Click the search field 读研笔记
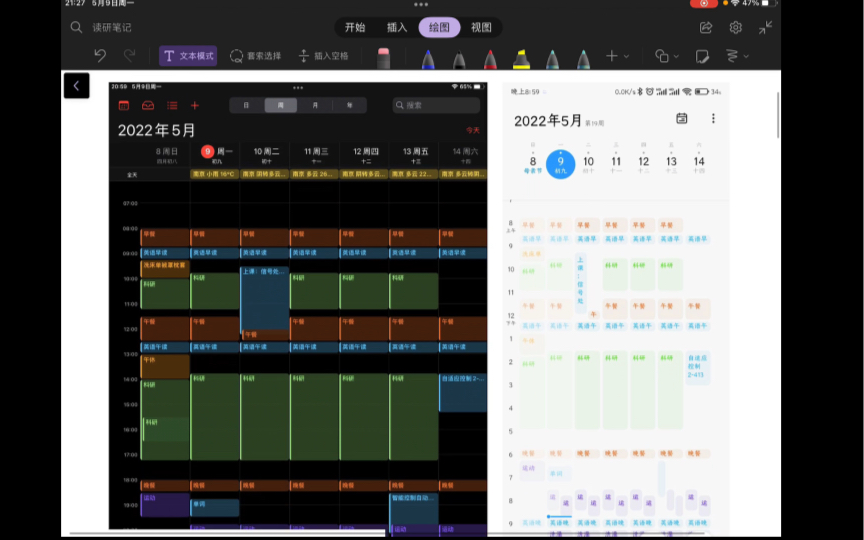This screenshot has width=864, height=540. [112, 27]
